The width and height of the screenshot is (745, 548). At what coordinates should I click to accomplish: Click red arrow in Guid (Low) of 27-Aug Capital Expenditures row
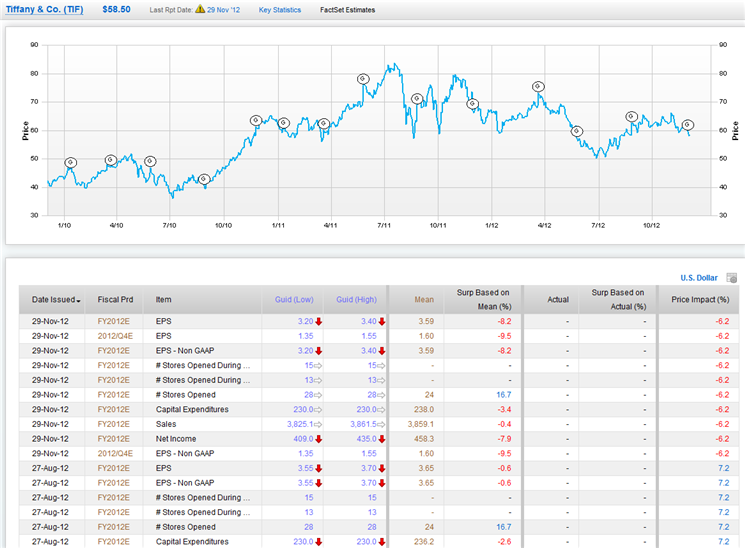coord(318,542)
